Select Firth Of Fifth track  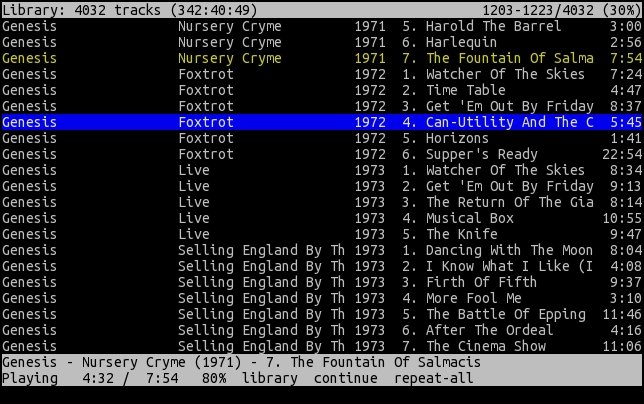click(x=322, y=282)
